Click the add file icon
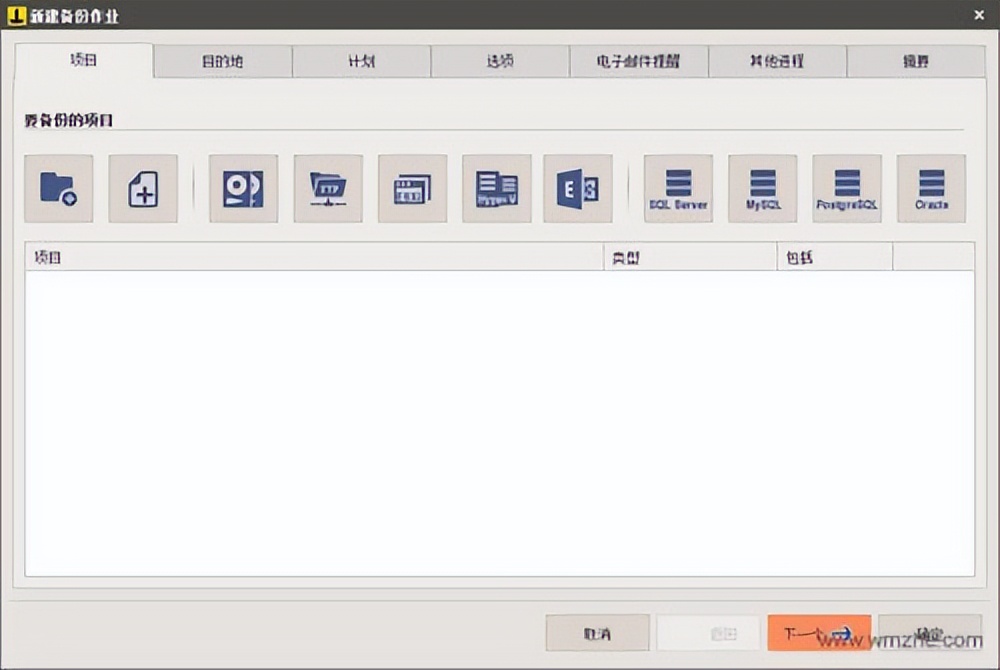The width and height of the screenshot is (1000, 670). [x=143, y=189]
